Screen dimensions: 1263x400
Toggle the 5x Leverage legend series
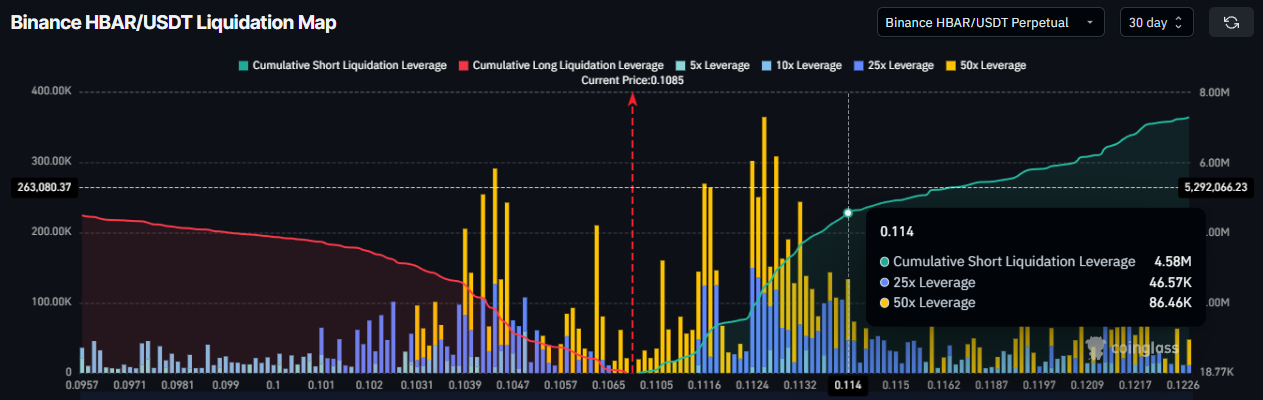[712, 65]
